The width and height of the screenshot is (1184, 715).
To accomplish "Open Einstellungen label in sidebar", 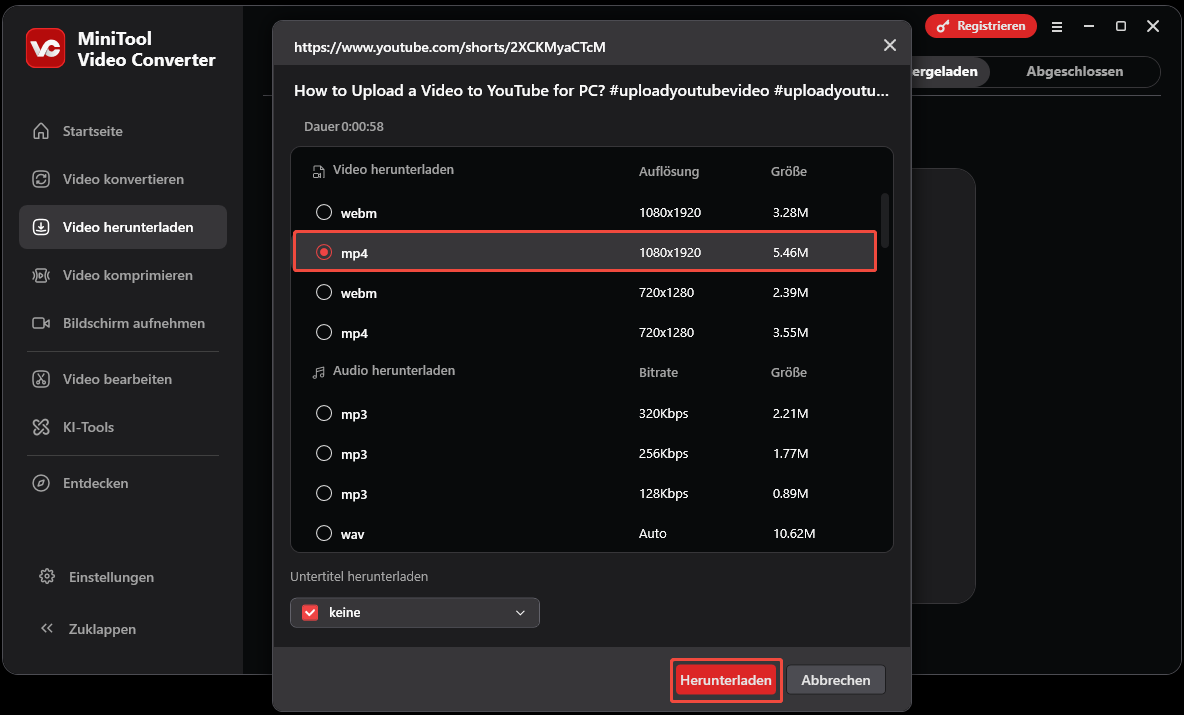I will pos(111,577).
